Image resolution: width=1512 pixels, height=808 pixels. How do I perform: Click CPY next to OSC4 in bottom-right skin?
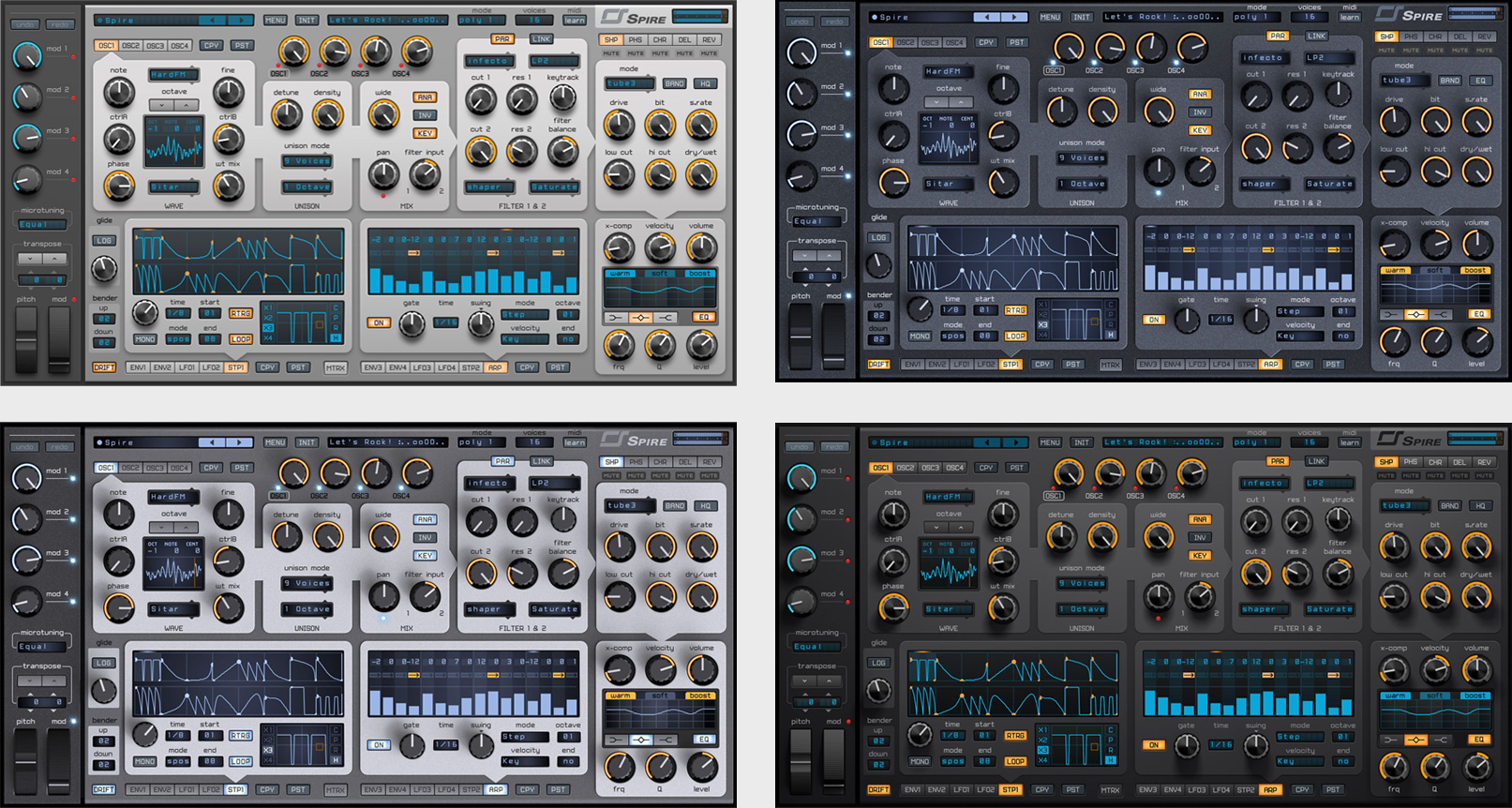coord(986,467)
